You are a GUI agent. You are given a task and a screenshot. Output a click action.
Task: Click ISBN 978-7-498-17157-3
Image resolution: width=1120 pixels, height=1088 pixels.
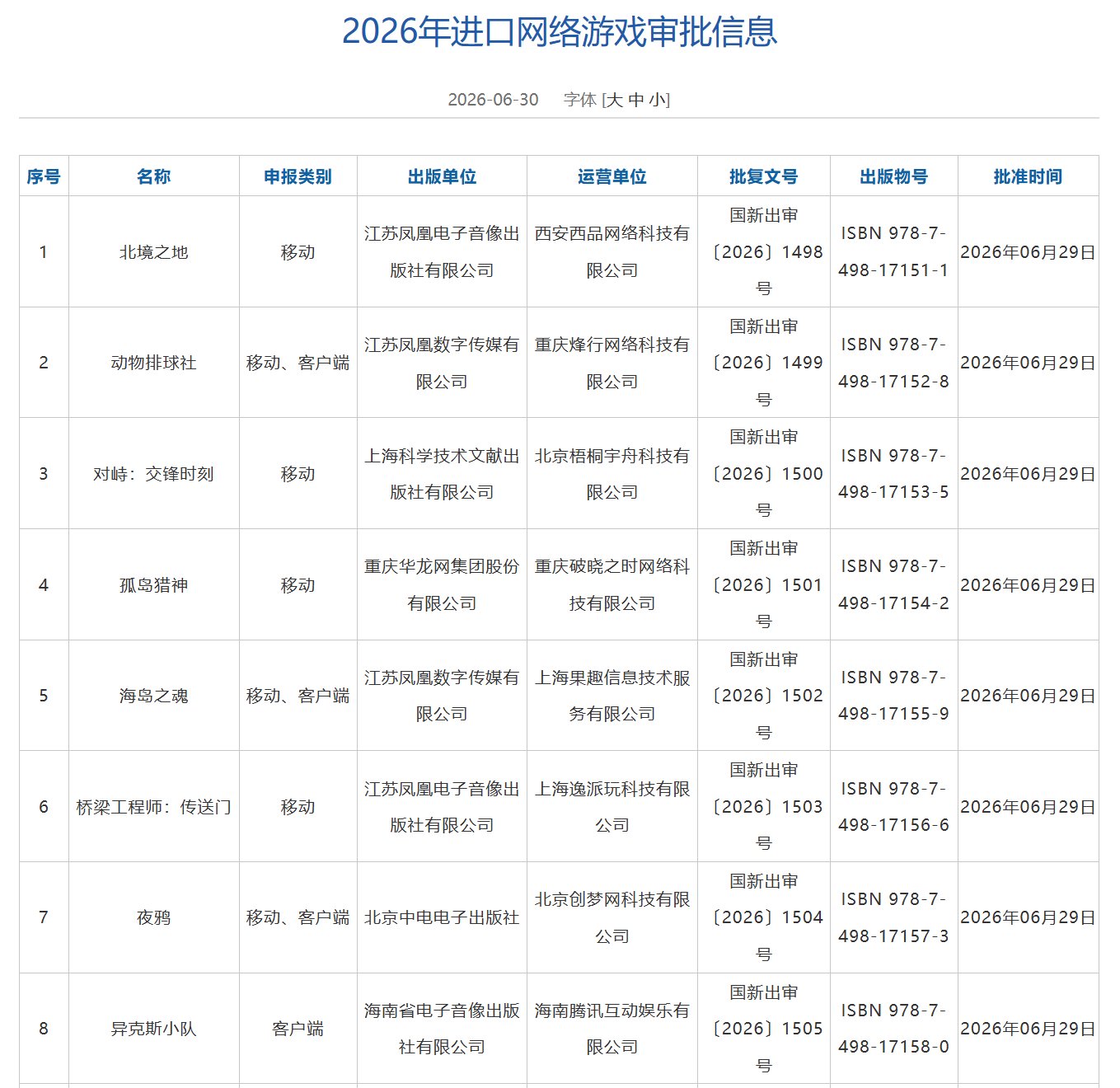[894, 917]
